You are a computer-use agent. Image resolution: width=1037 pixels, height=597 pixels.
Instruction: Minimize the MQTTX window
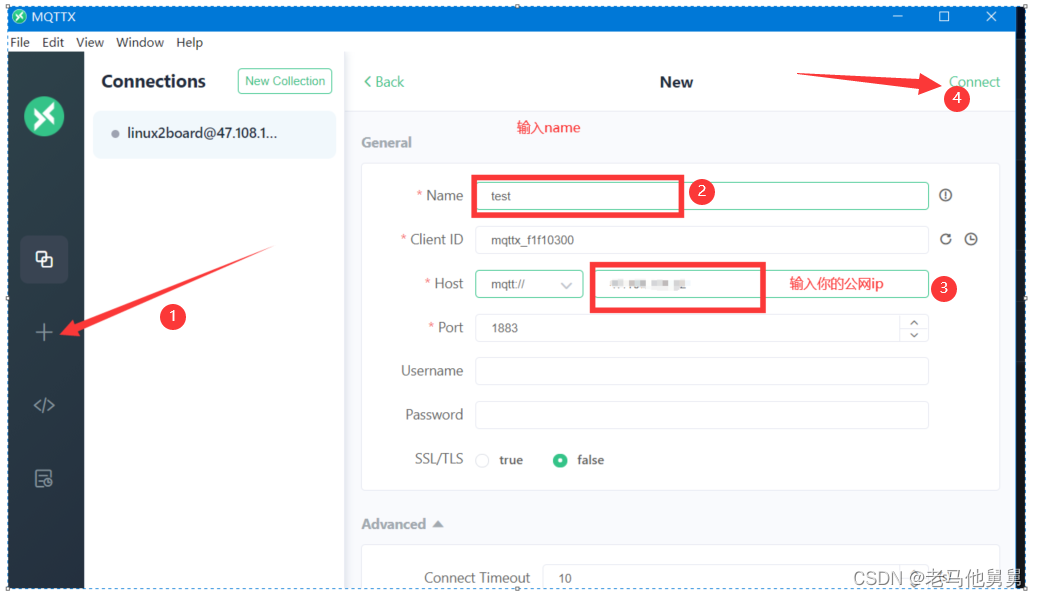(897, 17)
